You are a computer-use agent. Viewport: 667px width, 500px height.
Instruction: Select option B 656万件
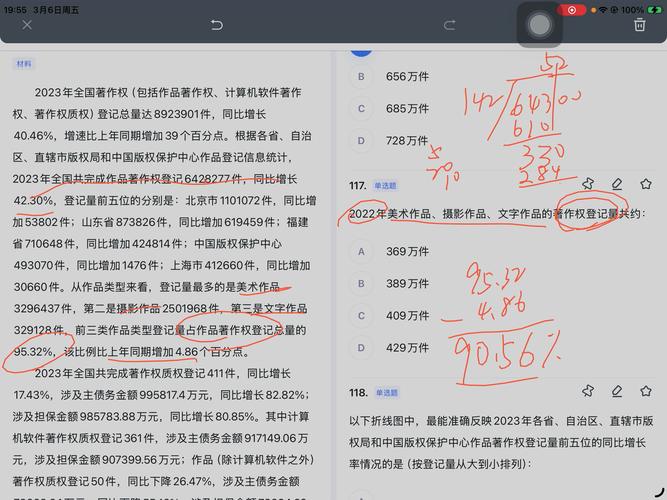tap(389, 77)
